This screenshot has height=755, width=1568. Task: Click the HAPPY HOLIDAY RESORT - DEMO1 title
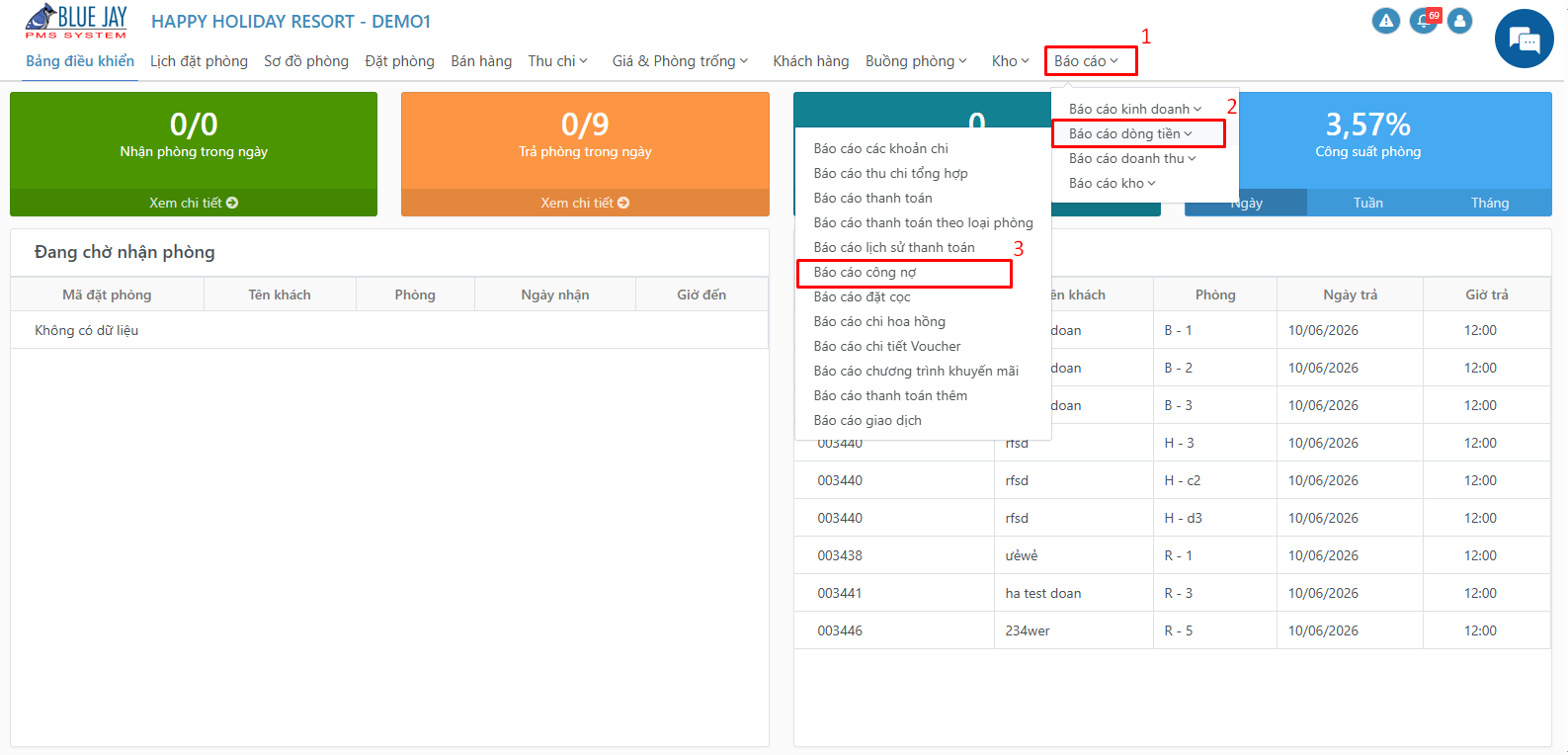pos(290,22)
